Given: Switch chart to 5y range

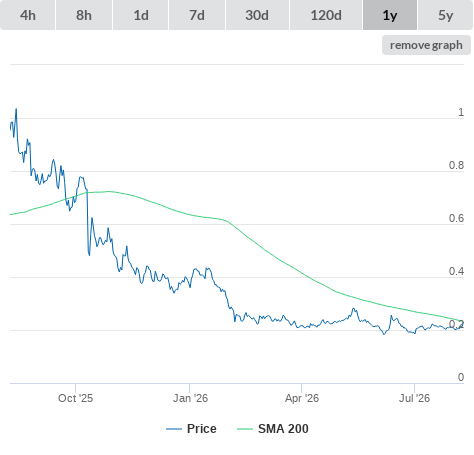Looking at the screenshot, I should click(x=445, y=15).
